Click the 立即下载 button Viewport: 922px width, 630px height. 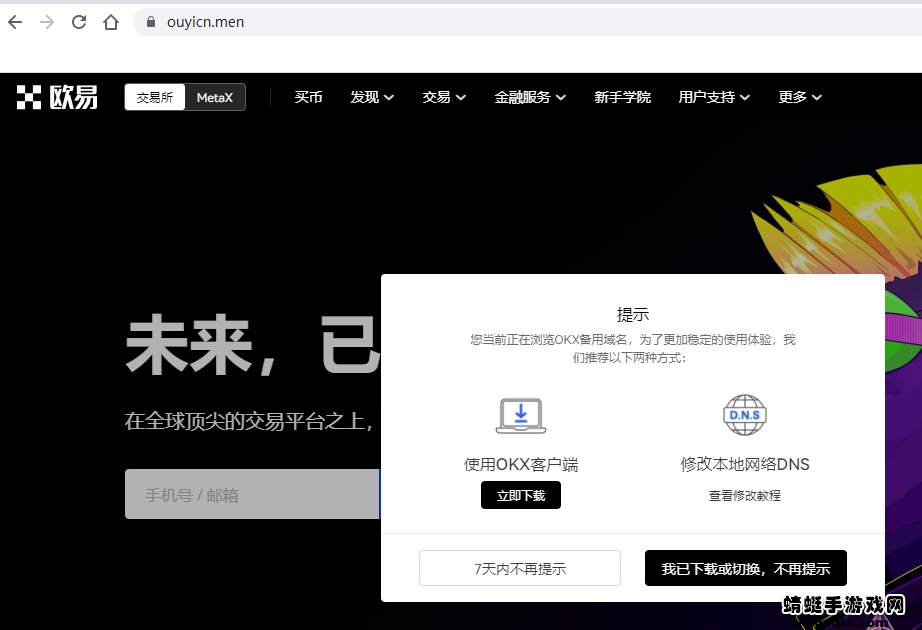(521, 495)
